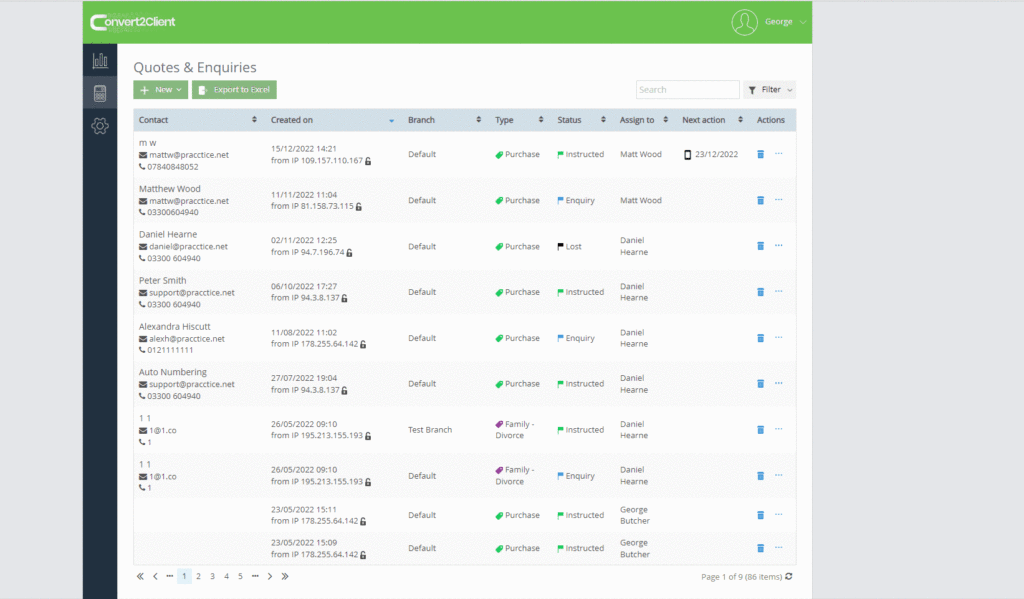
Task: Open more actions for Auto Numbering row
Action: point(778,383)
